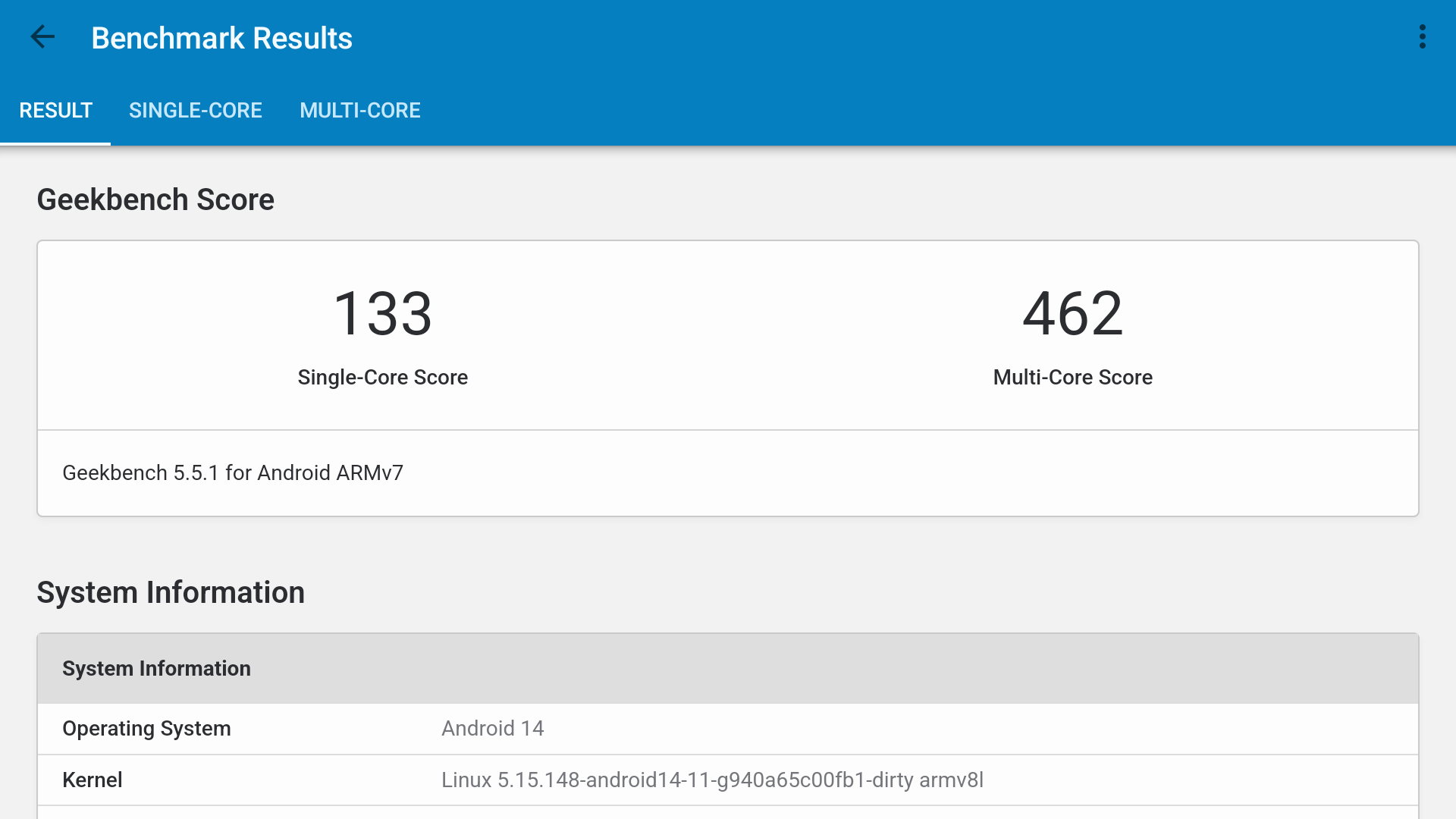Tap the Android 14 value
This screenshot has height=819, width=1456.
point(492,729)
